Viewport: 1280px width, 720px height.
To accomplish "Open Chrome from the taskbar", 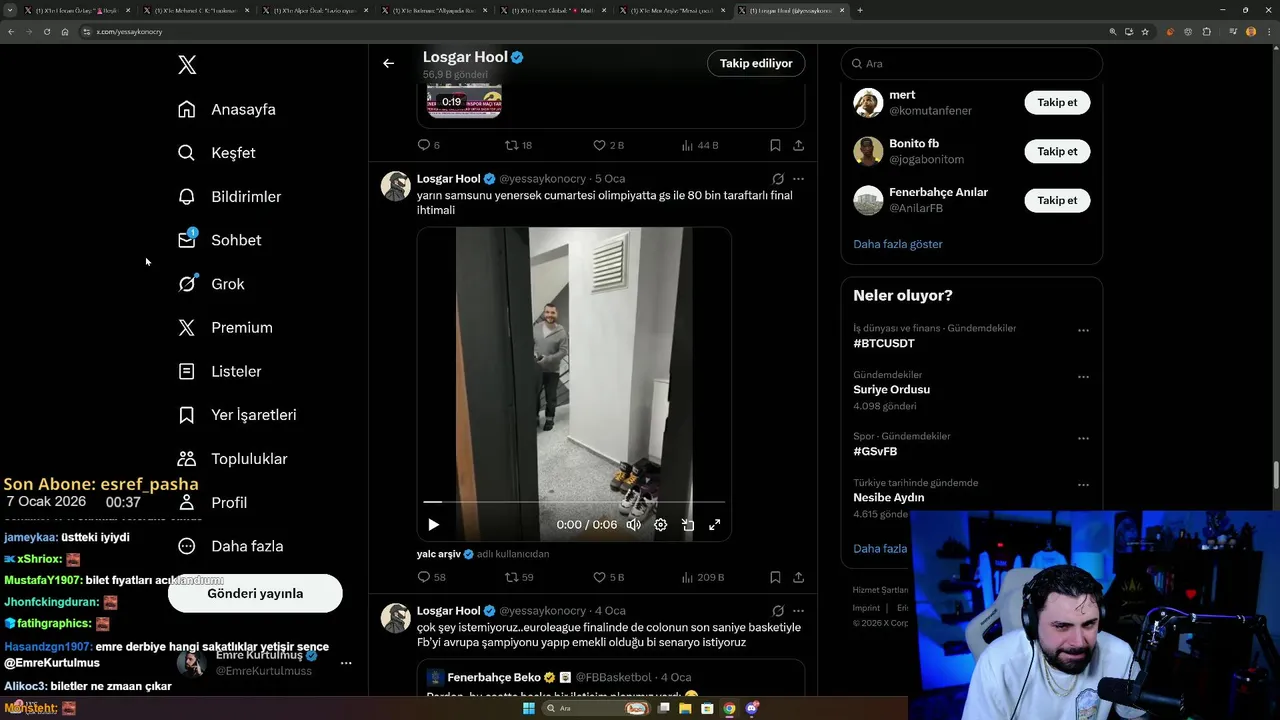I will (729, 708).
